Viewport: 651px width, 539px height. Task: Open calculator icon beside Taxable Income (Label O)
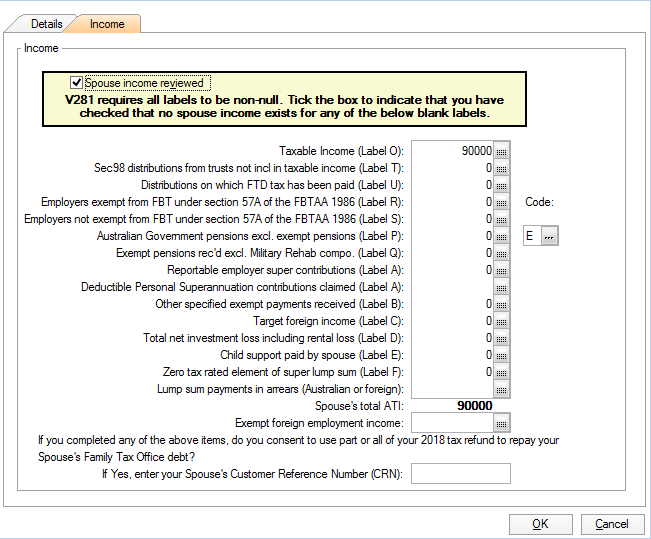point(502,151)
